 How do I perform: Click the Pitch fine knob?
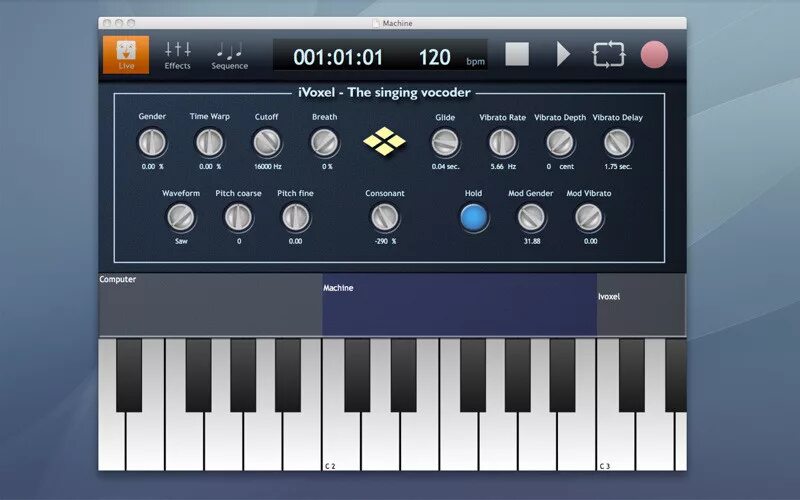[296, 217]
